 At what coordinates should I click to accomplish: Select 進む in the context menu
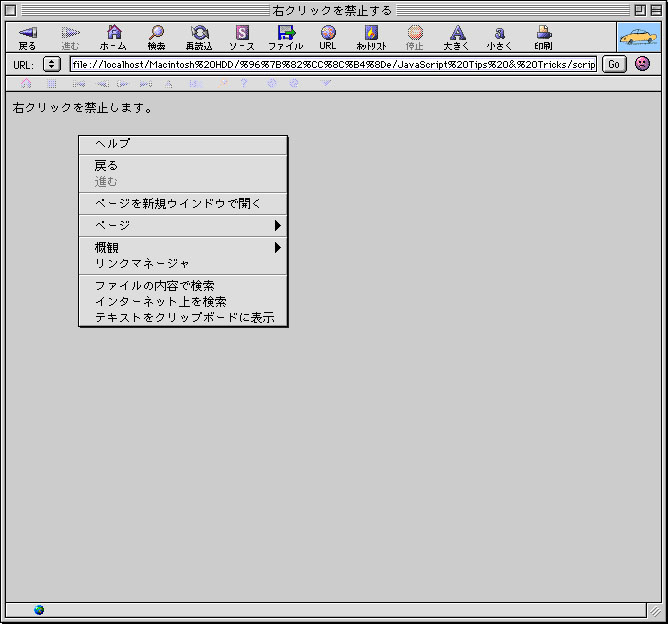(183, 182)
